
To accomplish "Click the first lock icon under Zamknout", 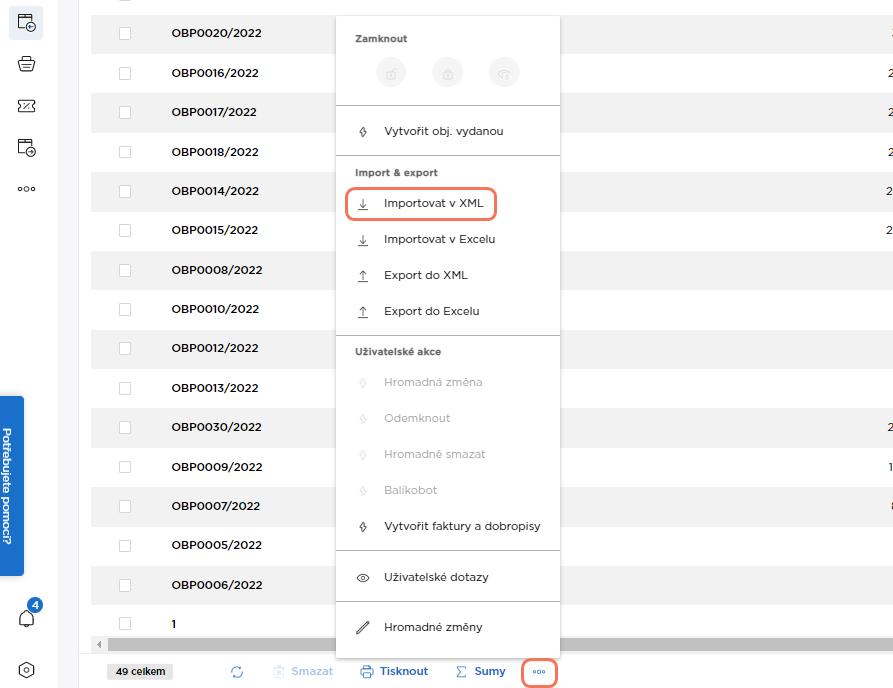I will coord(391,73).
